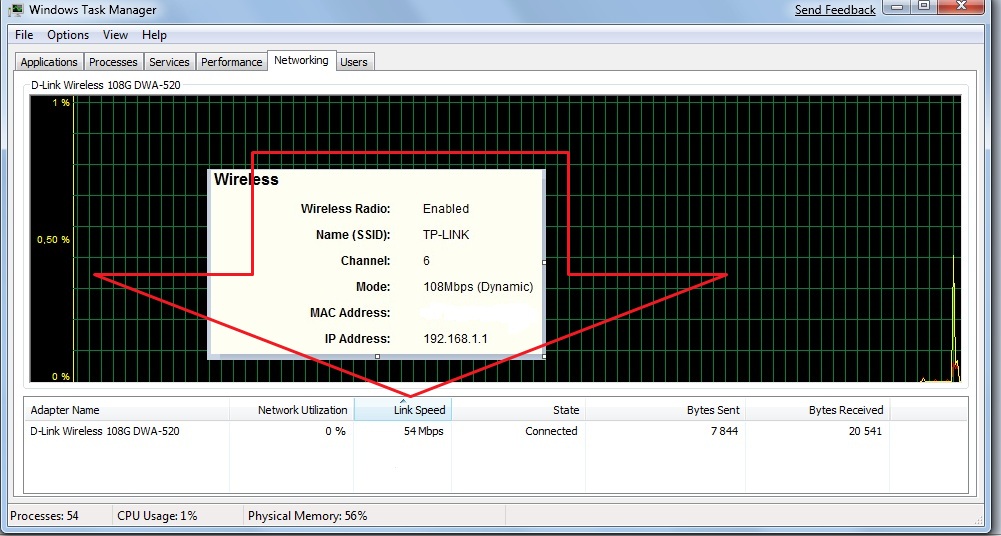Click Physical Memory: 56% in status bar
Image resolution: width=1001 pixels, height=536 pixels.
tap(307, 516)
